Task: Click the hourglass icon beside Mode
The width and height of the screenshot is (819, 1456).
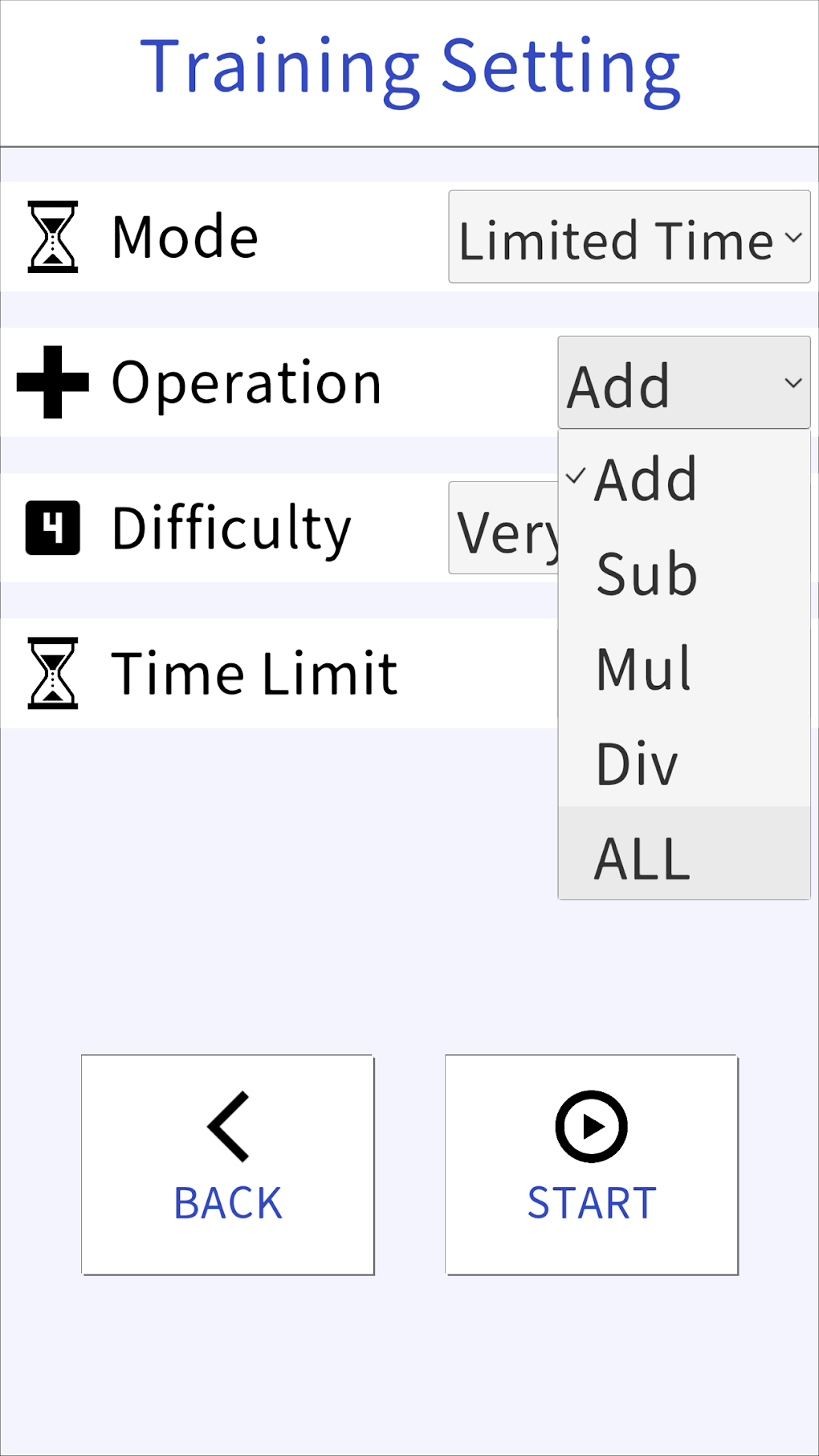Action: (53, 237)
